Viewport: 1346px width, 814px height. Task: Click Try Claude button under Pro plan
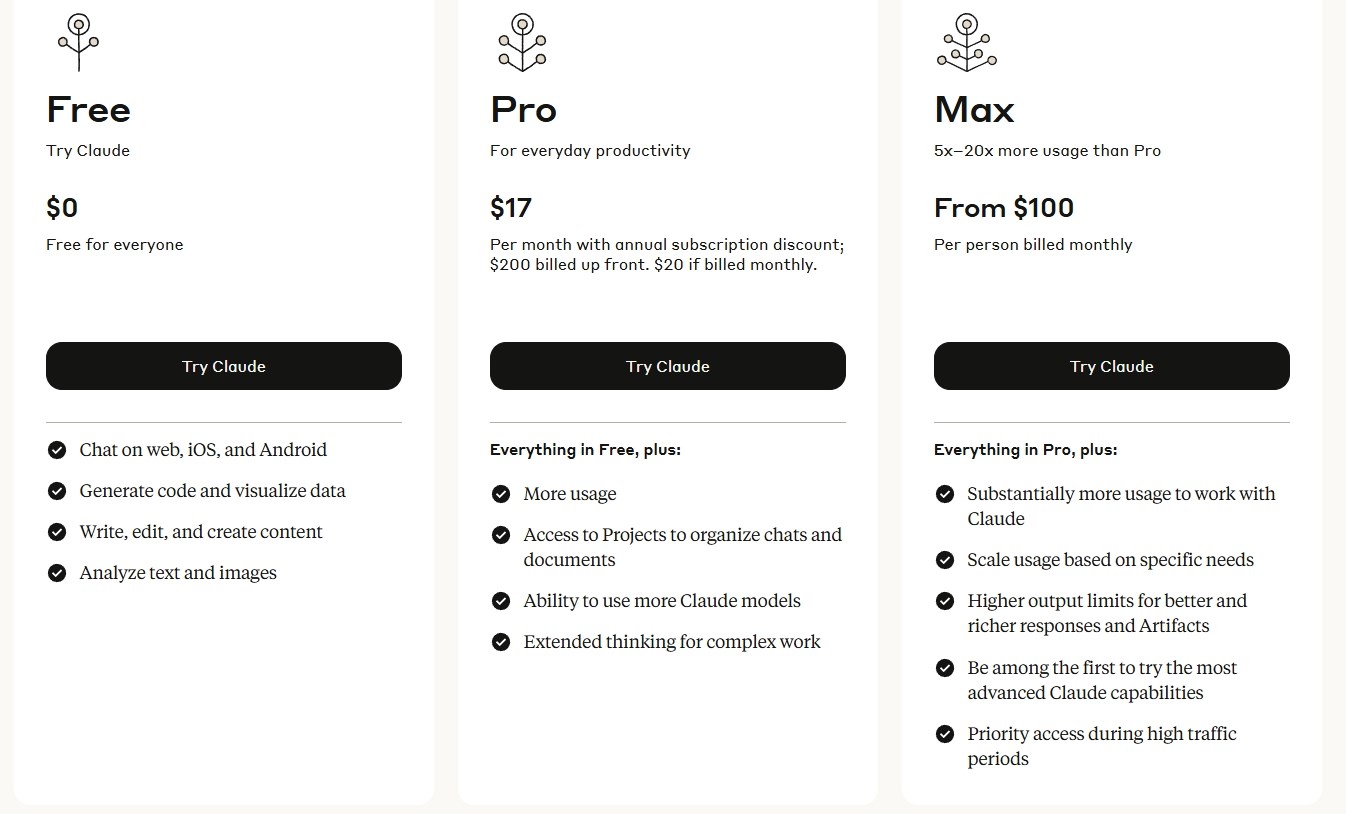(668, 366)
